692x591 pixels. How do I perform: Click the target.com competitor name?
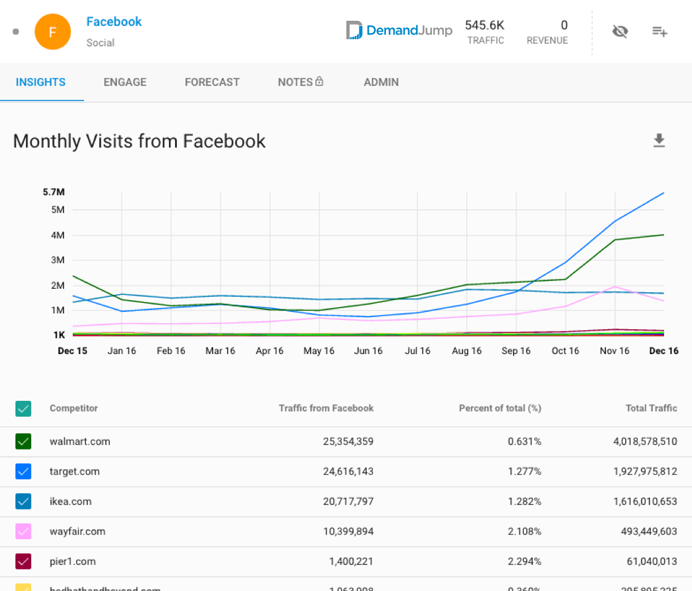click(75, 471)
